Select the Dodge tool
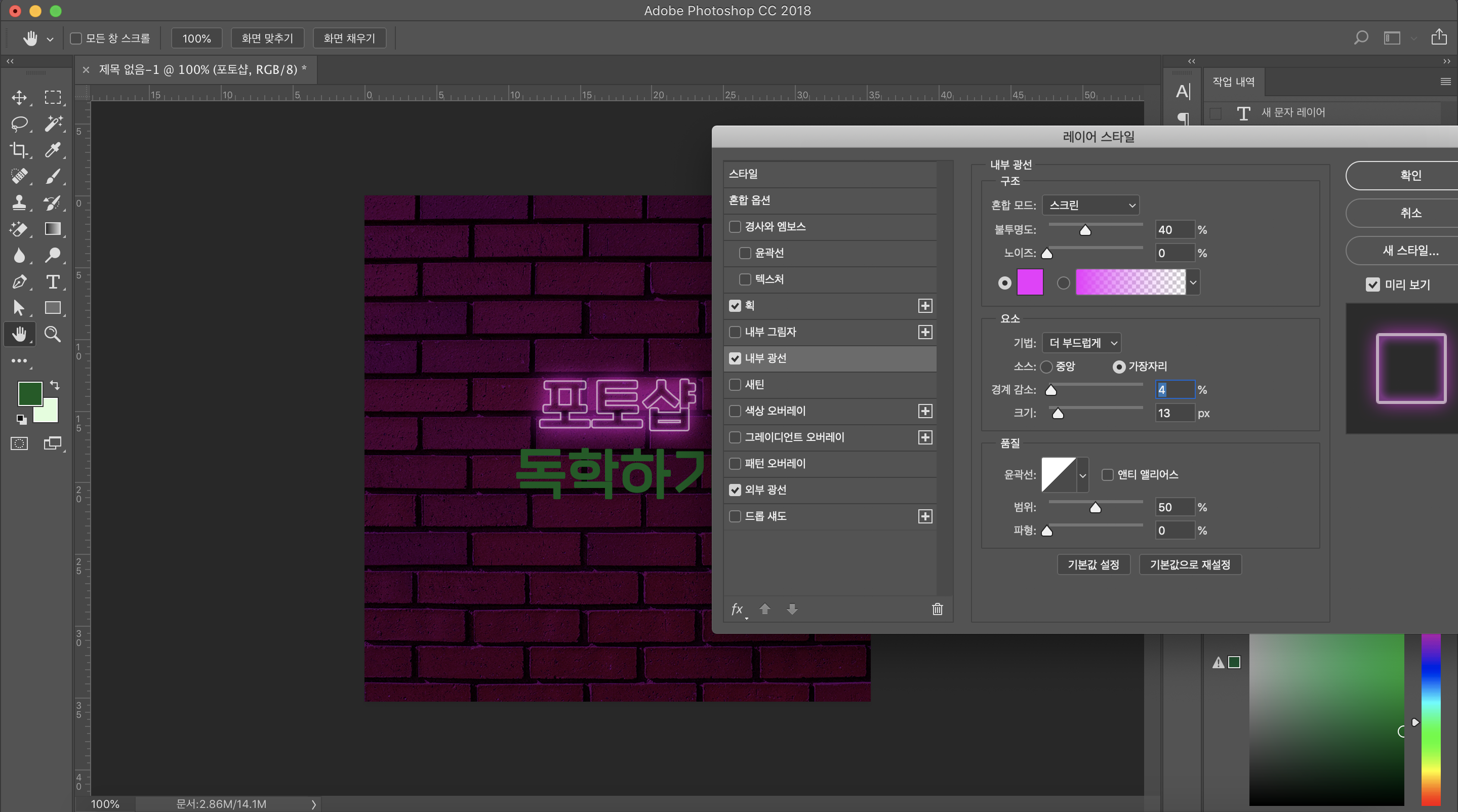Screen dimensions: 1458x812 (53, 255)
